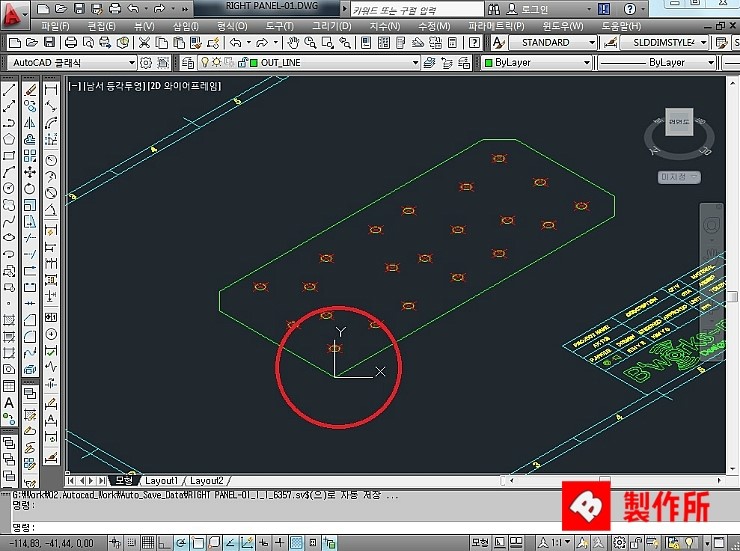Image resolution: width=740 pixels, height=551 pixels.
Task: Select the Ellipse draw tool
Action: (x=9, y=238)
